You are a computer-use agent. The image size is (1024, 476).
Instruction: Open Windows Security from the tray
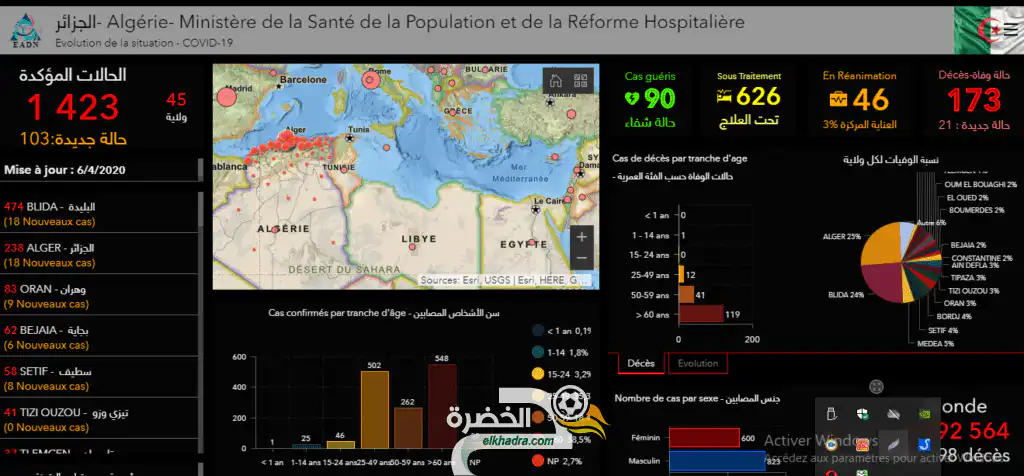[x=863, y=414]
